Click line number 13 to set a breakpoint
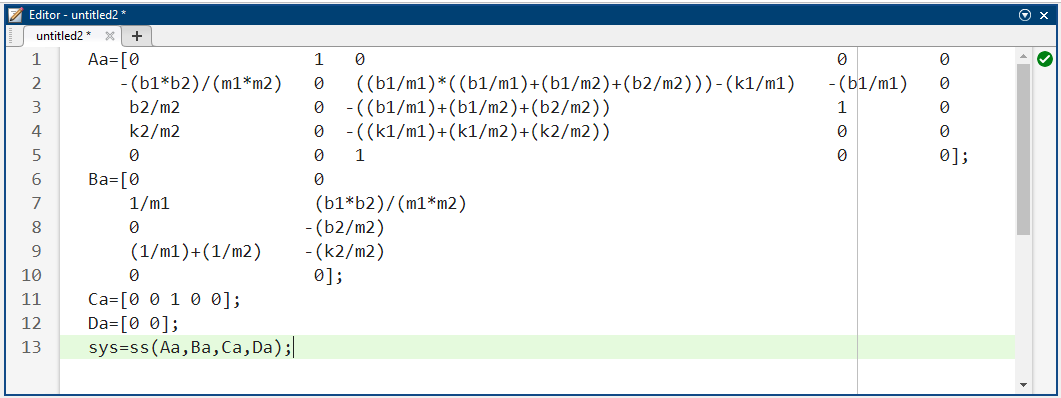 point(31,347)
